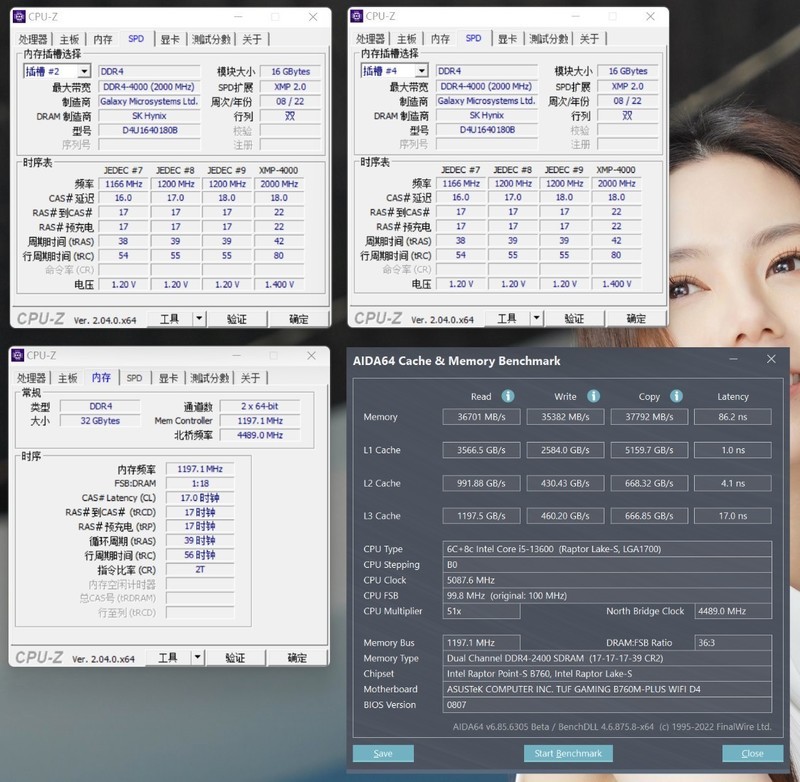The height and width of the screenshot is (782, 800).
Task: Click the Read info icon in AIDA64
Action: tap(506, 395)
